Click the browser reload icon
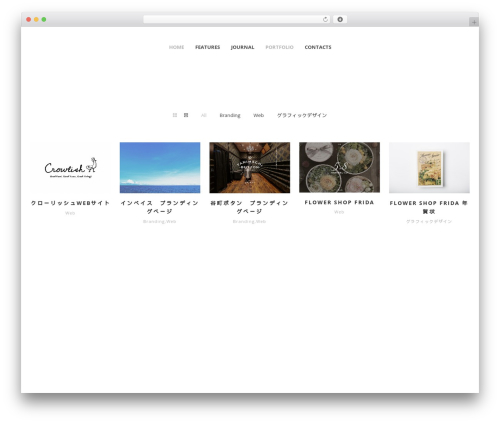 [x=325, y=19]
